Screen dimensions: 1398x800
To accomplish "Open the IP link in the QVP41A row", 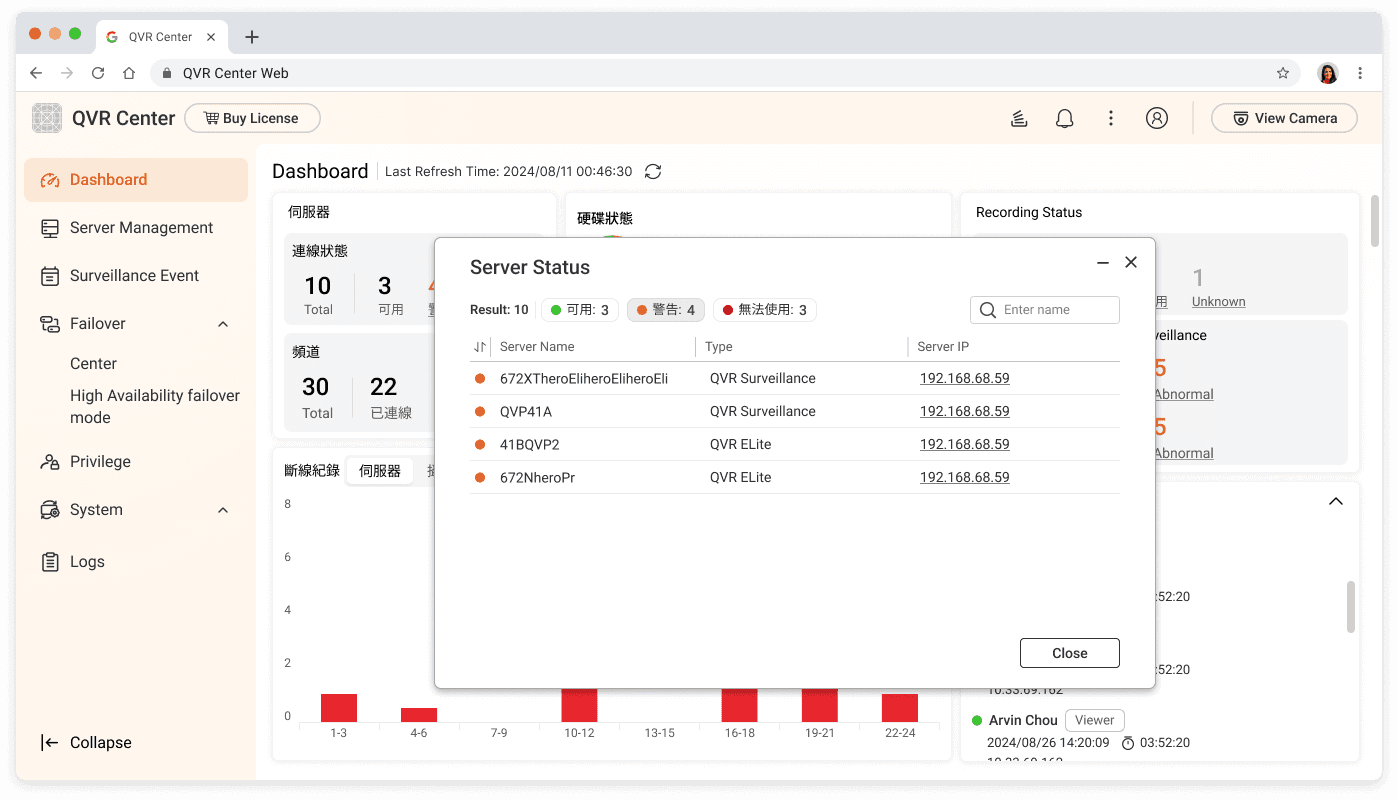I will pyautogui.click(x=965, y=412).
